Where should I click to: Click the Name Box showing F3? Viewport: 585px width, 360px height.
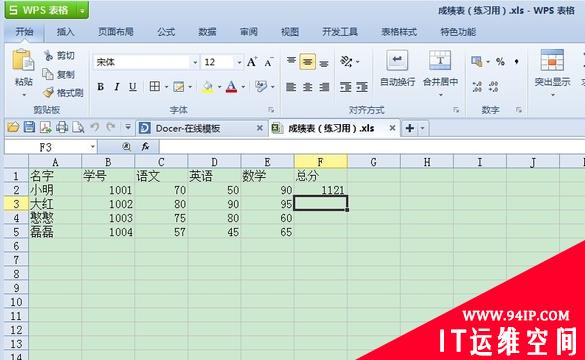47,147
